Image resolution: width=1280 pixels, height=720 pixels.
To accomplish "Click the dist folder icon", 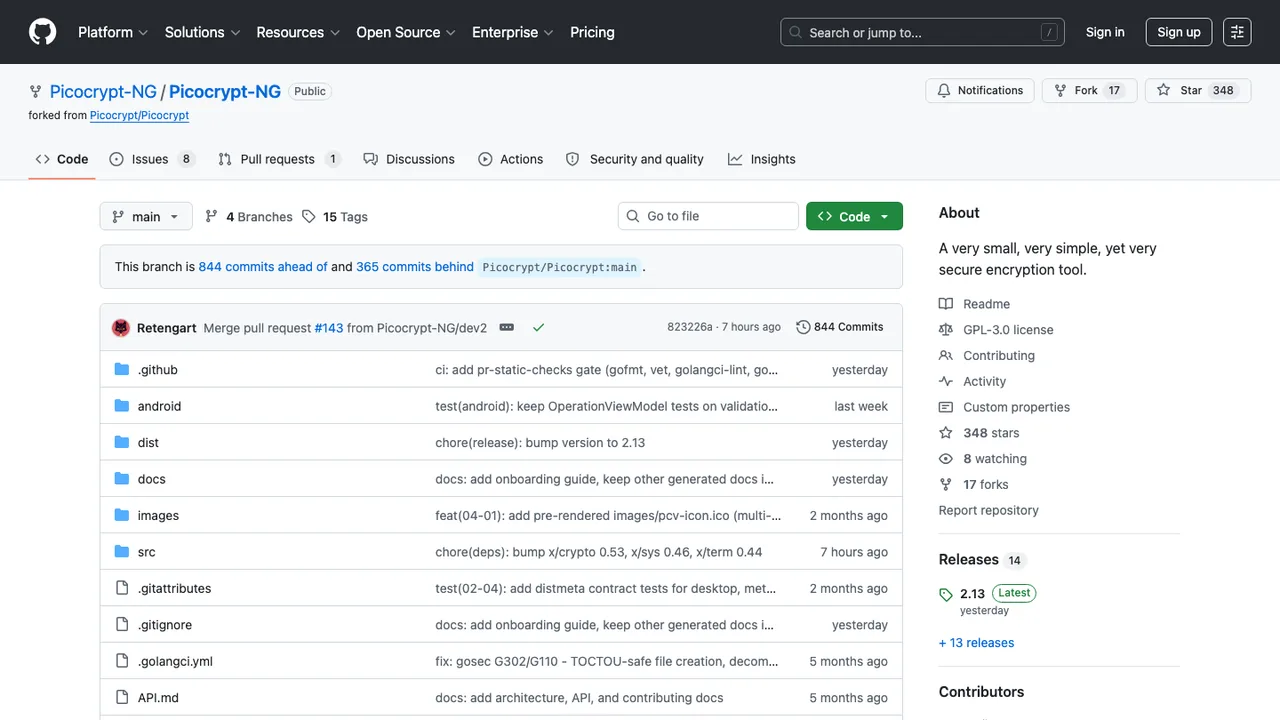I will tap(122, 443).
